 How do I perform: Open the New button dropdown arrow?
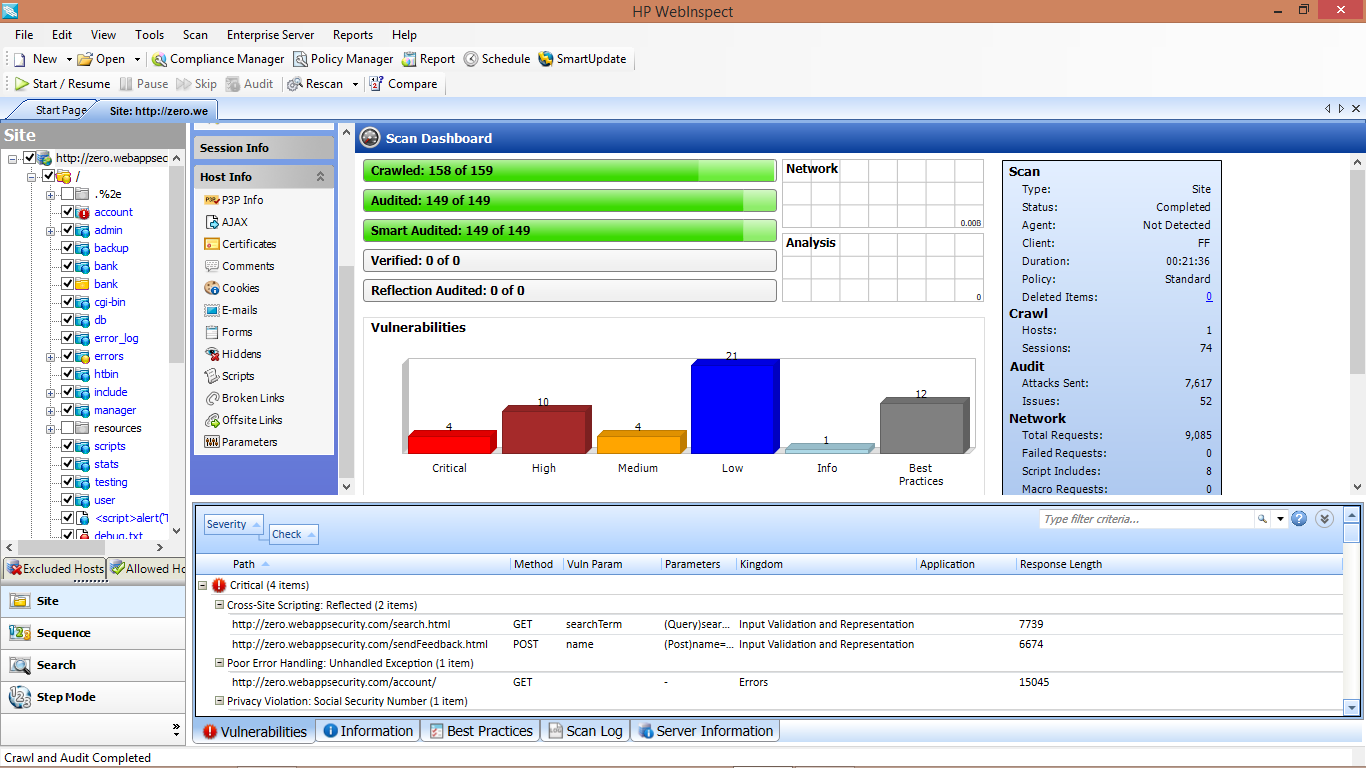(x=69, y=59)
